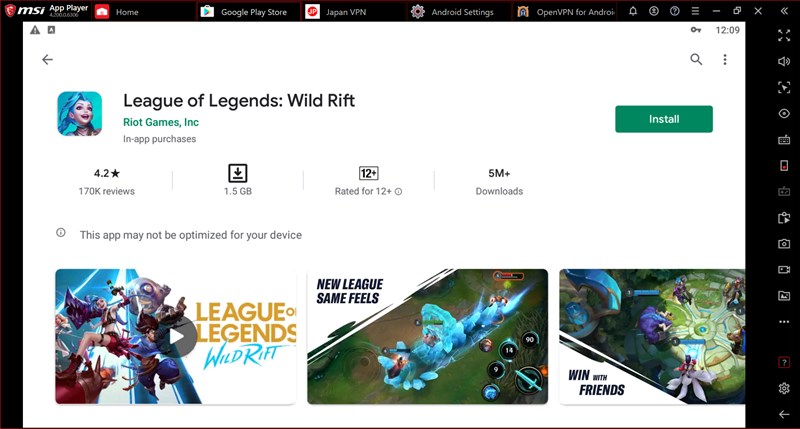The height and width of the screenshot is (429, 800).
Task: Open Riot Games, Inc developer page
Action: [x=161, y=122]
